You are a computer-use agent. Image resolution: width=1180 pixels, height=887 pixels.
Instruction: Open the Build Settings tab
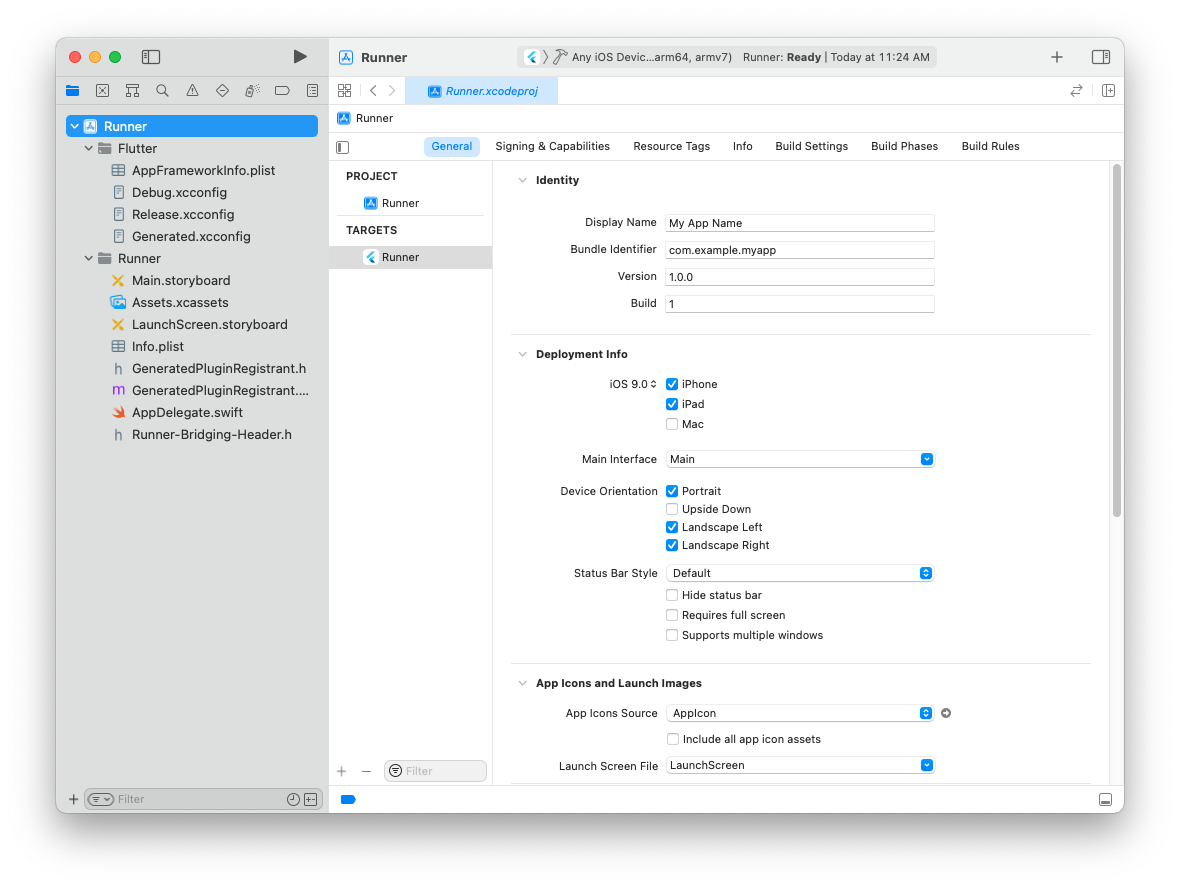pyautogui.click(x=811, y=145)
